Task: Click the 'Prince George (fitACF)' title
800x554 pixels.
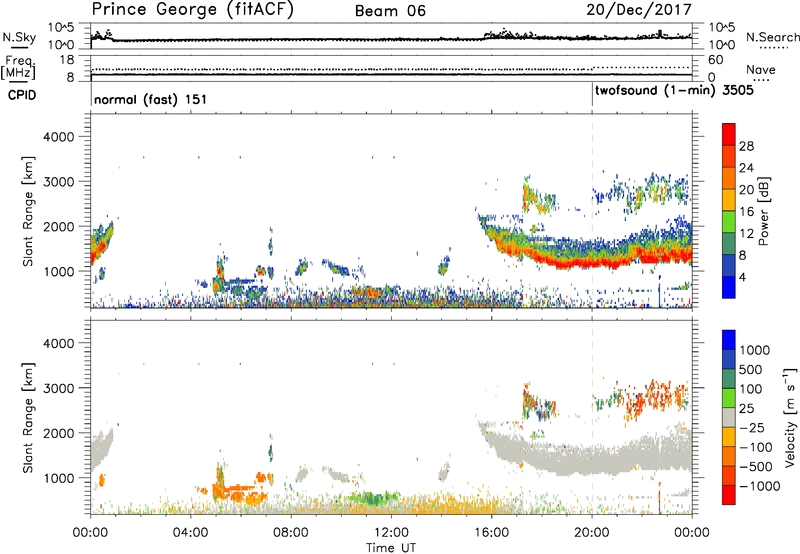Action: tap(192, 10)
